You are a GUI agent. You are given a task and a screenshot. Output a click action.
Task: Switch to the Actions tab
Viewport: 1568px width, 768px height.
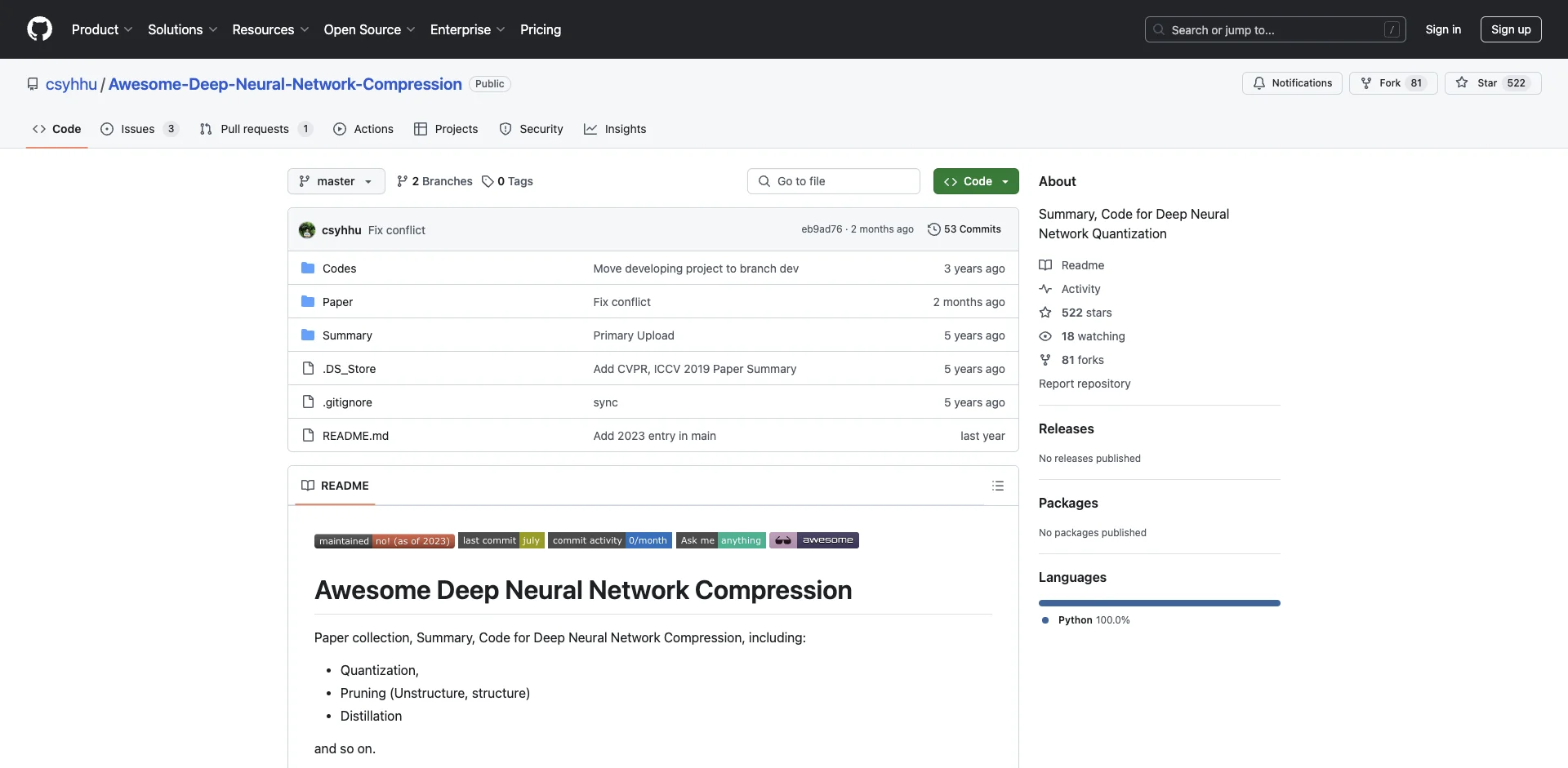(x=363, y=129)
